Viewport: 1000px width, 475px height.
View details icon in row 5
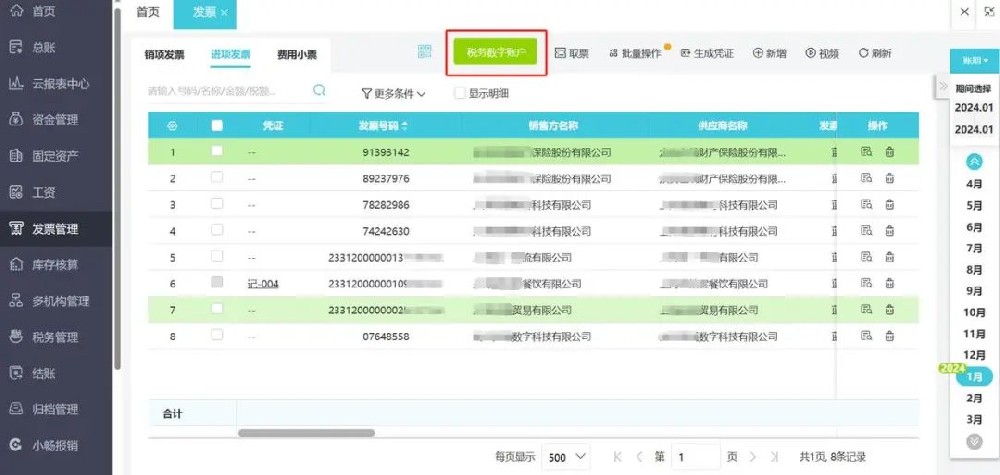pos(866,257)
